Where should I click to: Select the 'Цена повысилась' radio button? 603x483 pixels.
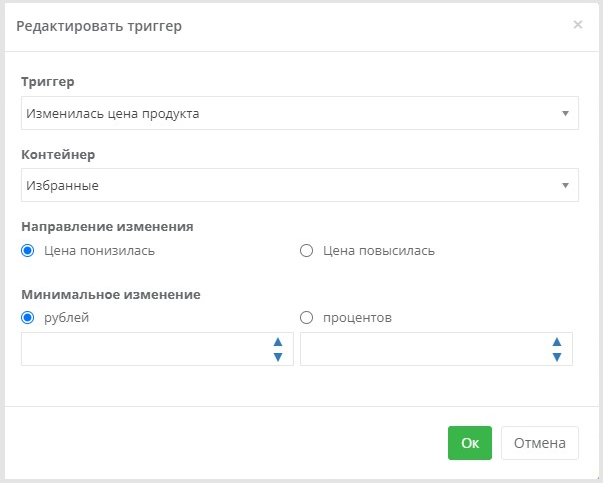[306, 251]
